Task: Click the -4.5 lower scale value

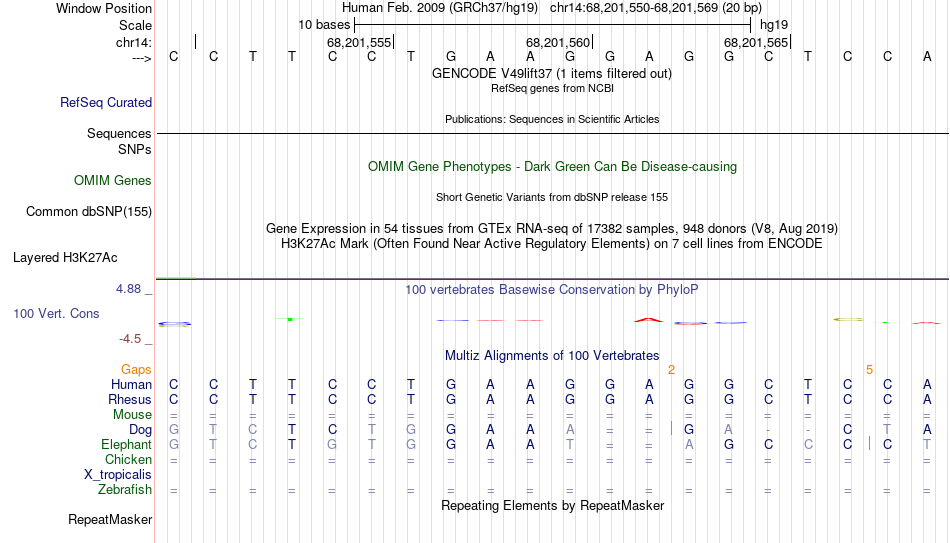Action: coord(130,339)
